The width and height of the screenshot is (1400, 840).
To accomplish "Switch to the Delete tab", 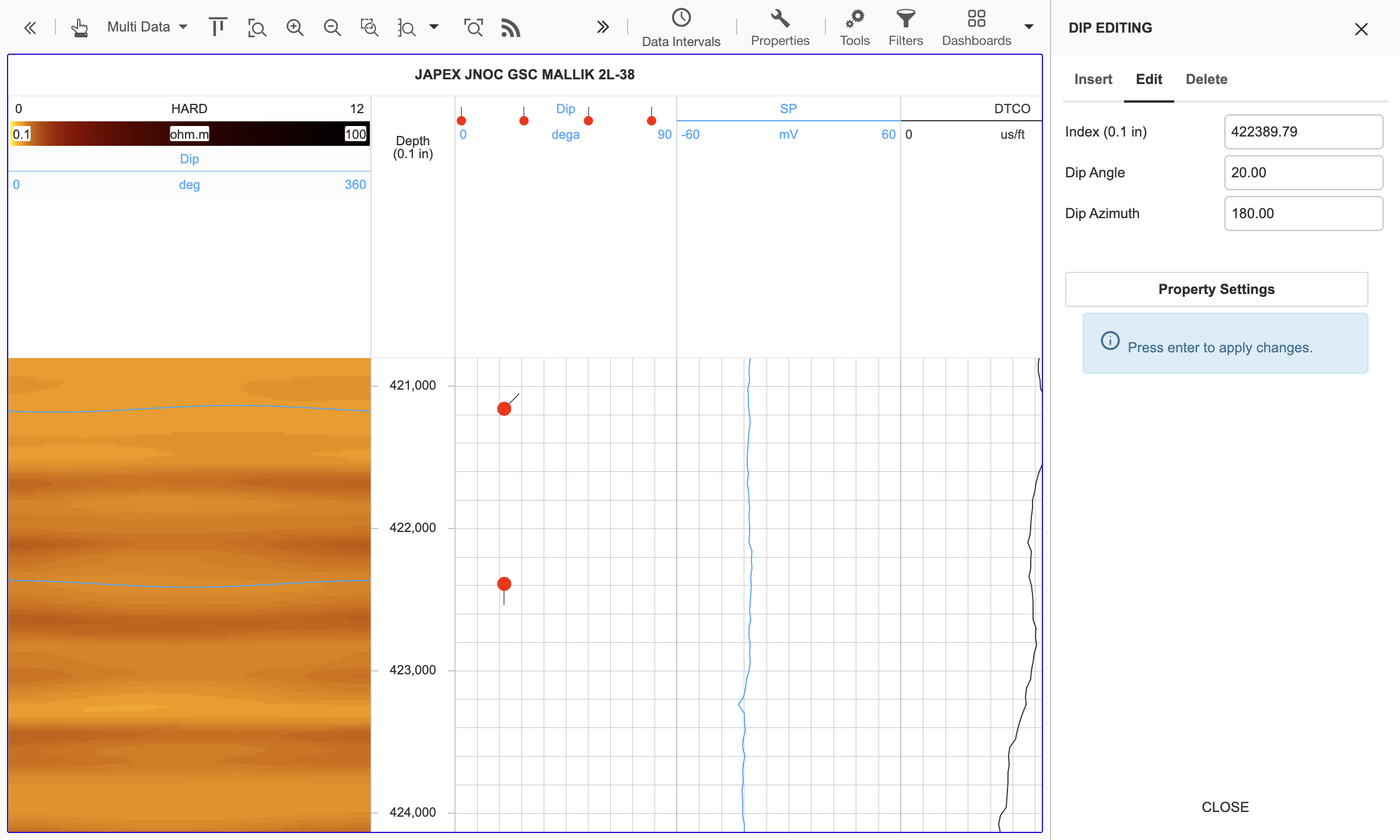I will pos(1206,79).
